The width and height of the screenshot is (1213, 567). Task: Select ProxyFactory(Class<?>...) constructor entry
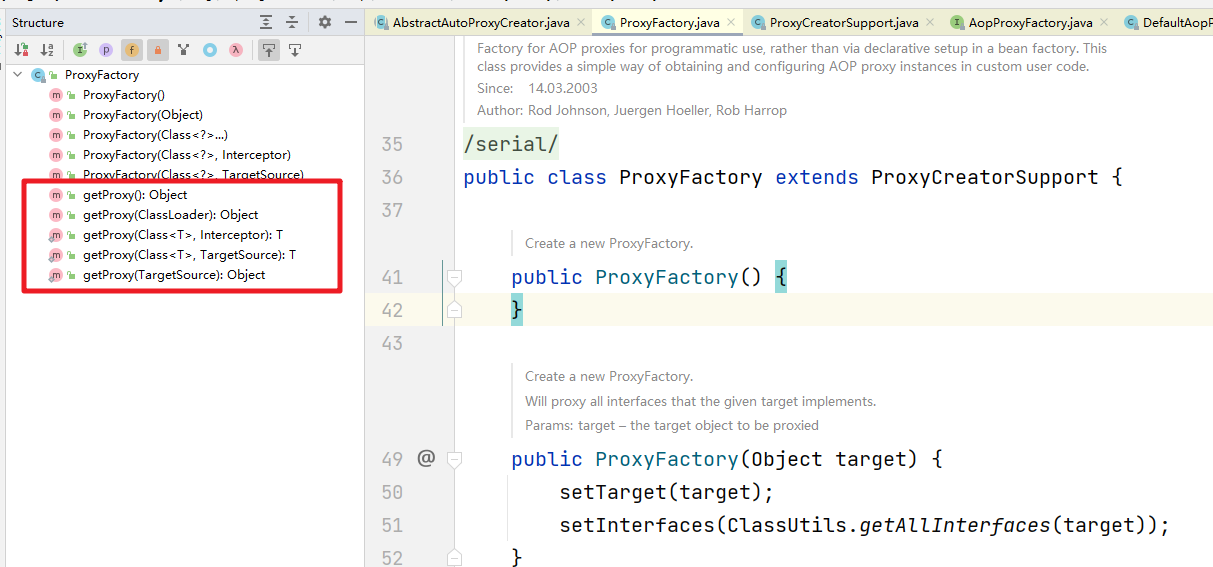(156, 135)
